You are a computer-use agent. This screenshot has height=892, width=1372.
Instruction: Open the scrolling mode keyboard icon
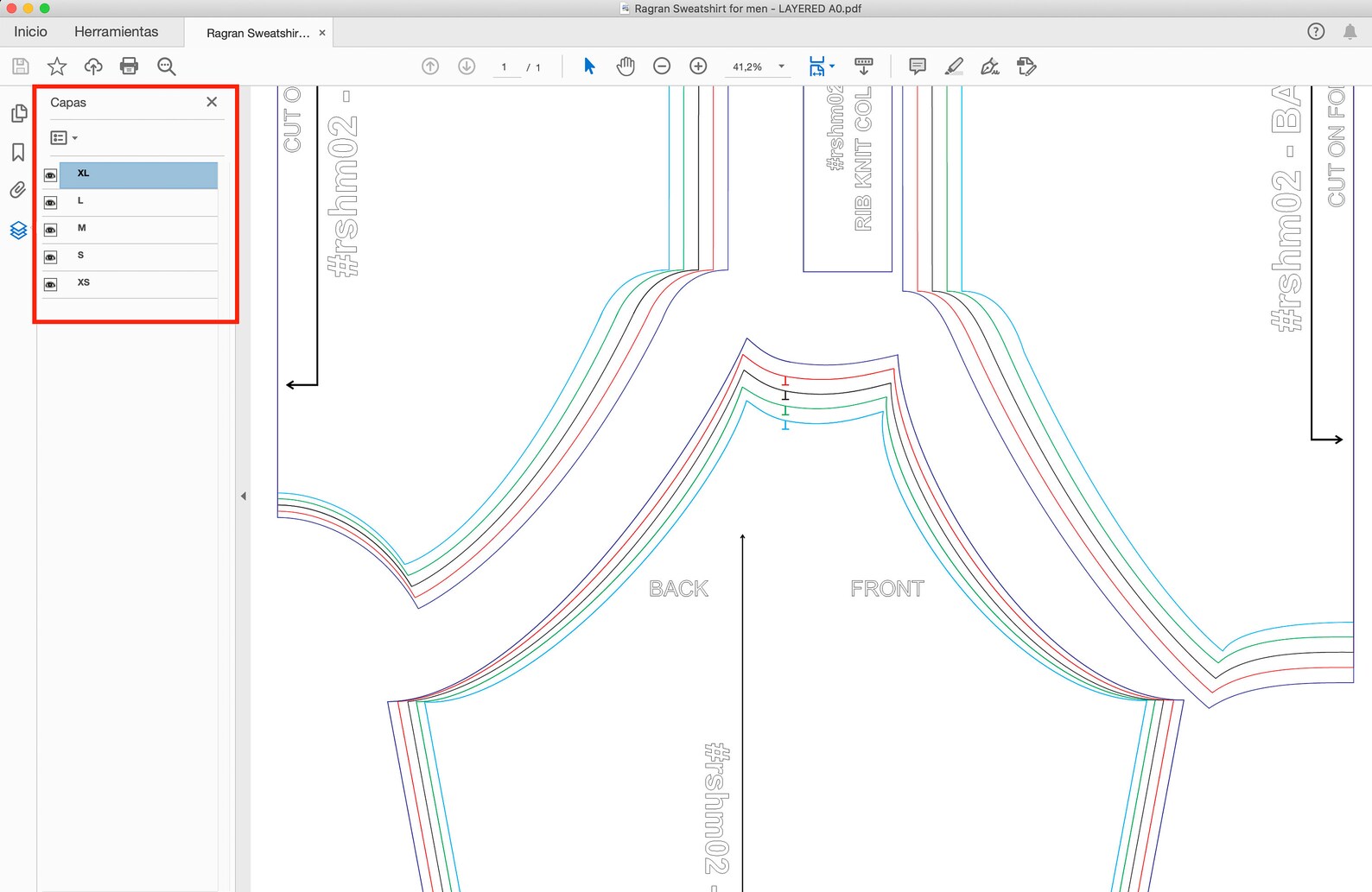pyautogui.click(x=863, y=66)
